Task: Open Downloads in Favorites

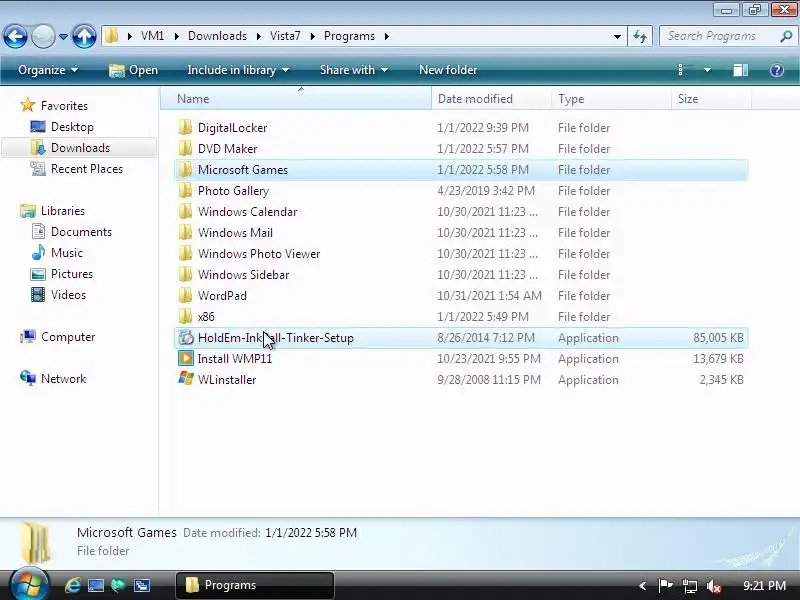Action: coord(80,147)
